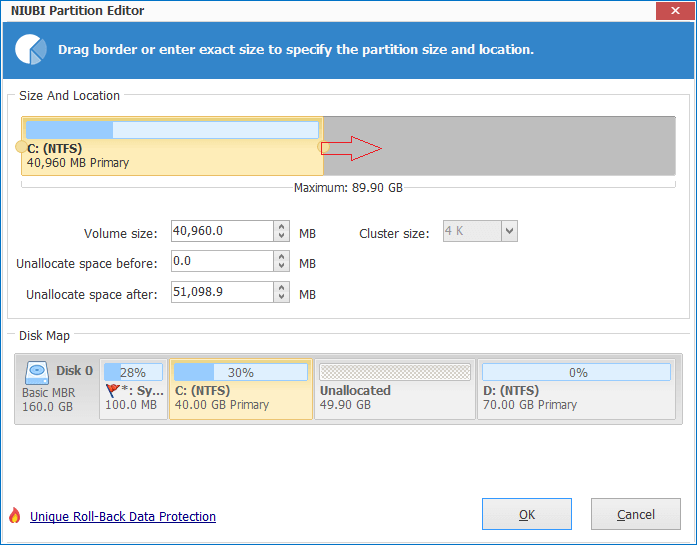Decrease Unallocate space after value

(x=282, y=297)
